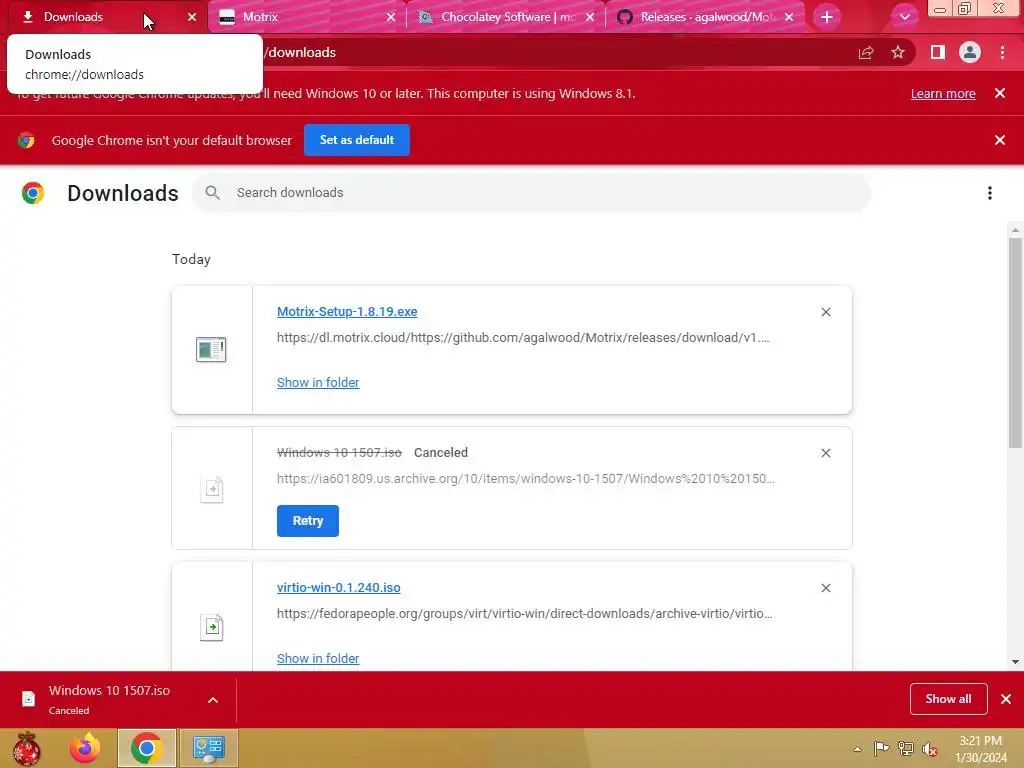Switch to the Chocolatey Software tab

pyautogui.click(x=504, y=17)
